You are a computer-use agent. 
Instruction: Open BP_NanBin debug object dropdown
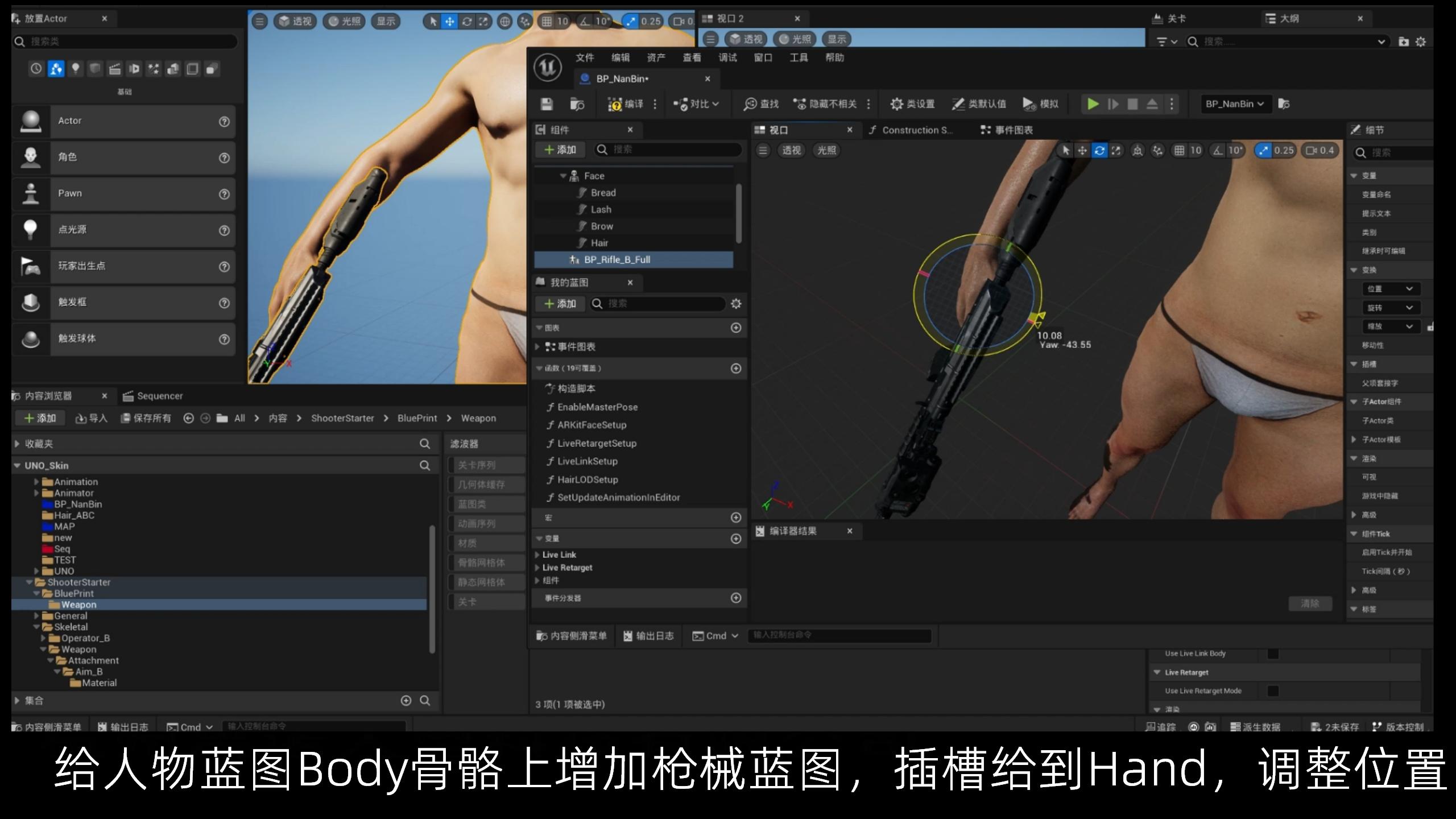pos(1234,104)
